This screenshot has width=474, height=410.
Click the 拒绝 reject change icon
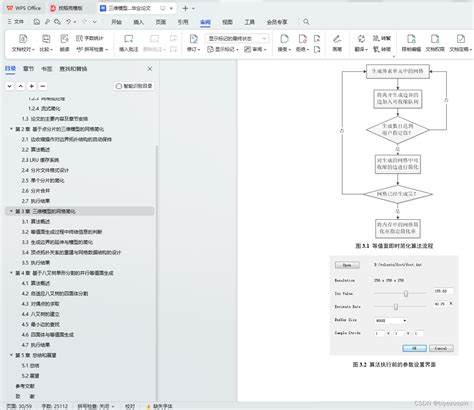(x=302, y=39)
